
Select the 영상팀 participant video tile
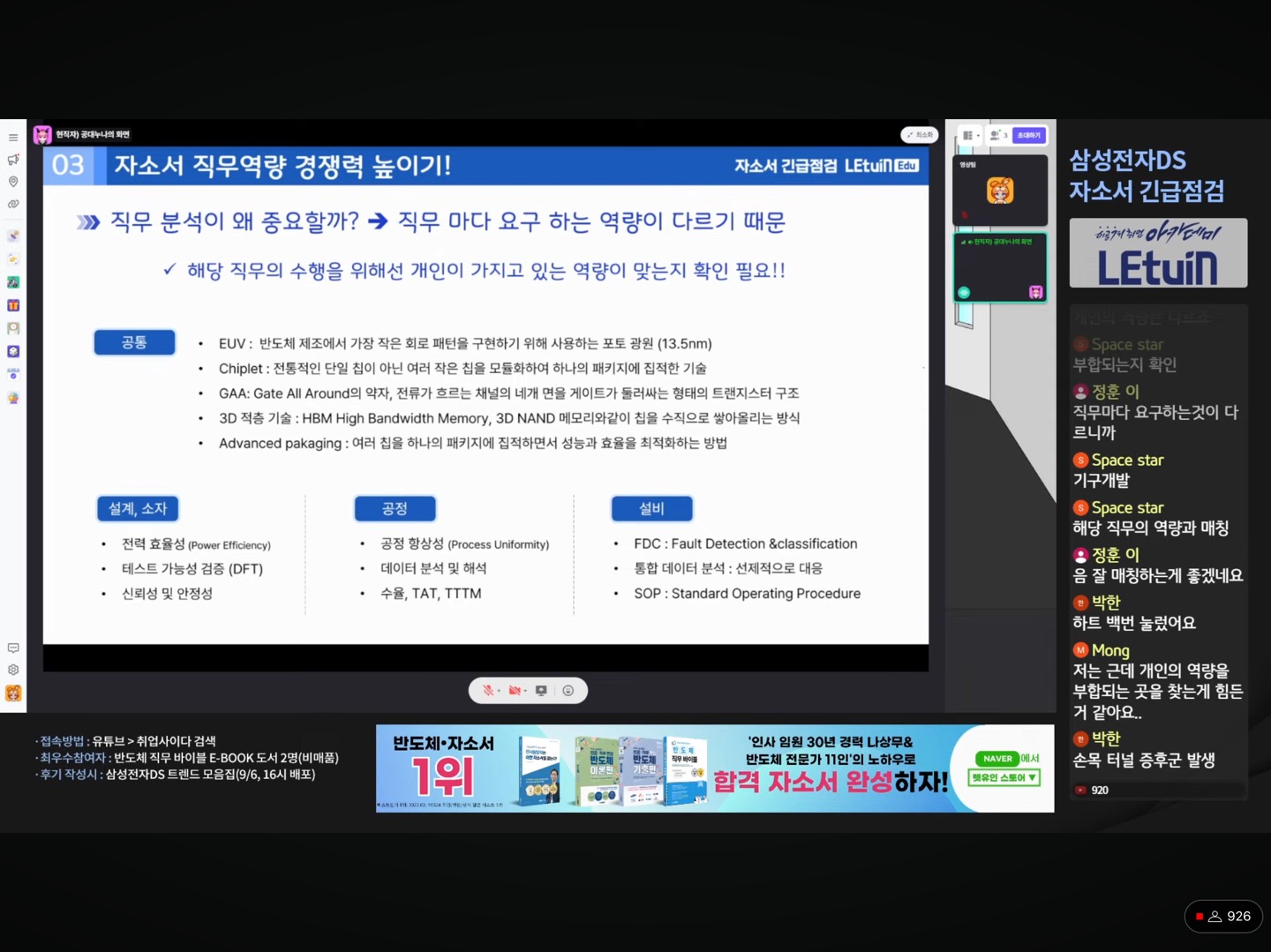(x=1000, y=191)
